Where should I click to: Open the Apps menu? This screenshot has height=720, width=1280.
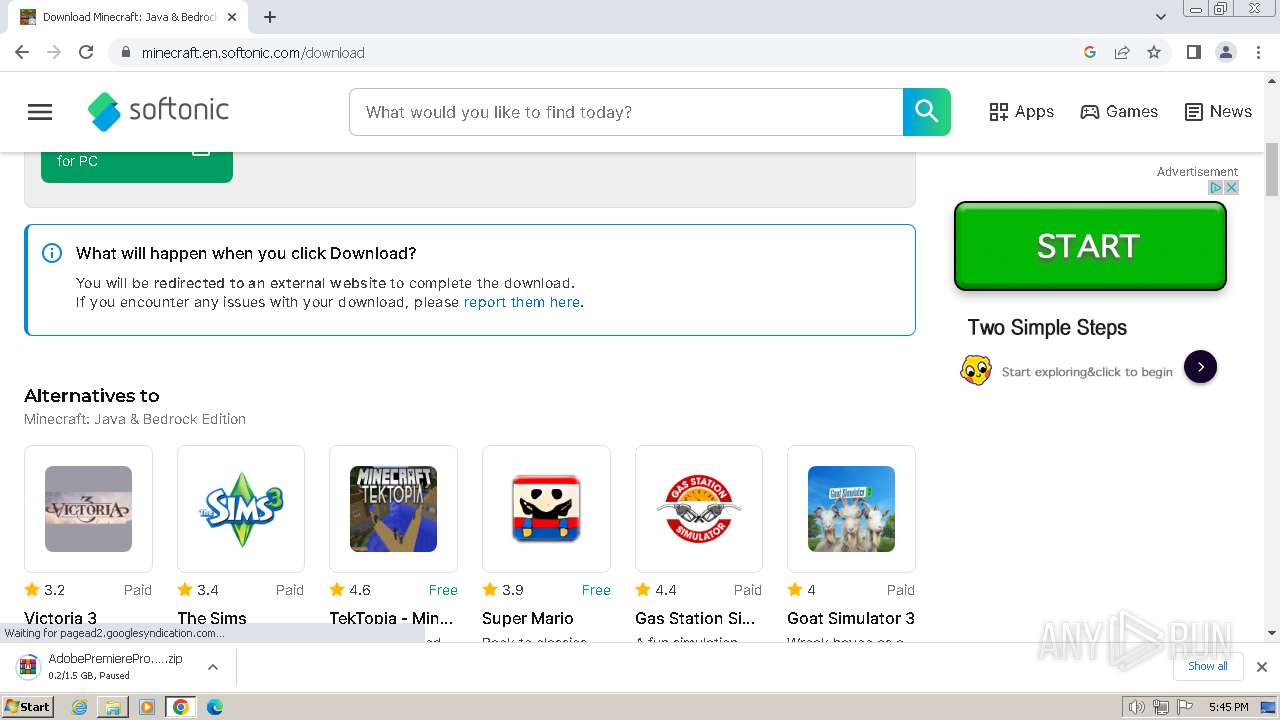[x=1021, y=112]
